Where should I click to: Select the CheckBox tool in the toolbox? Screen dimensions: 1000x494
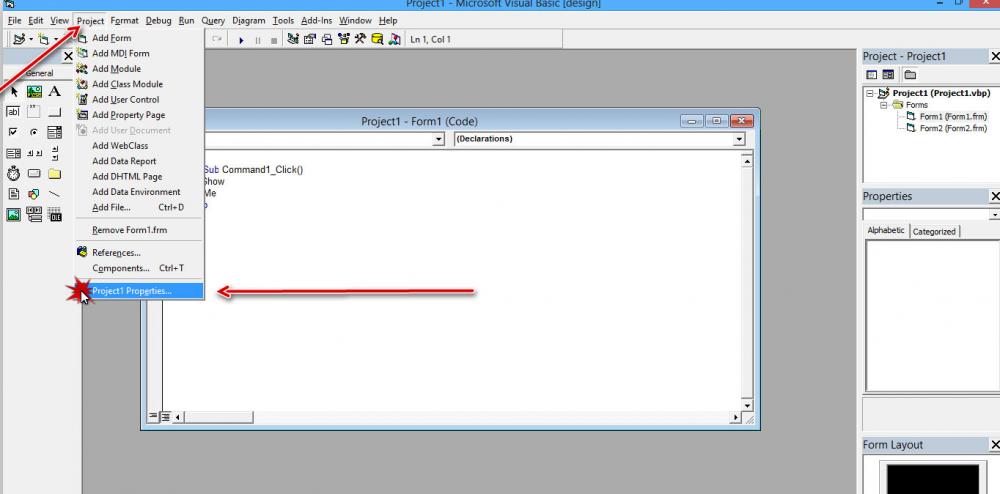coord(13,133)
